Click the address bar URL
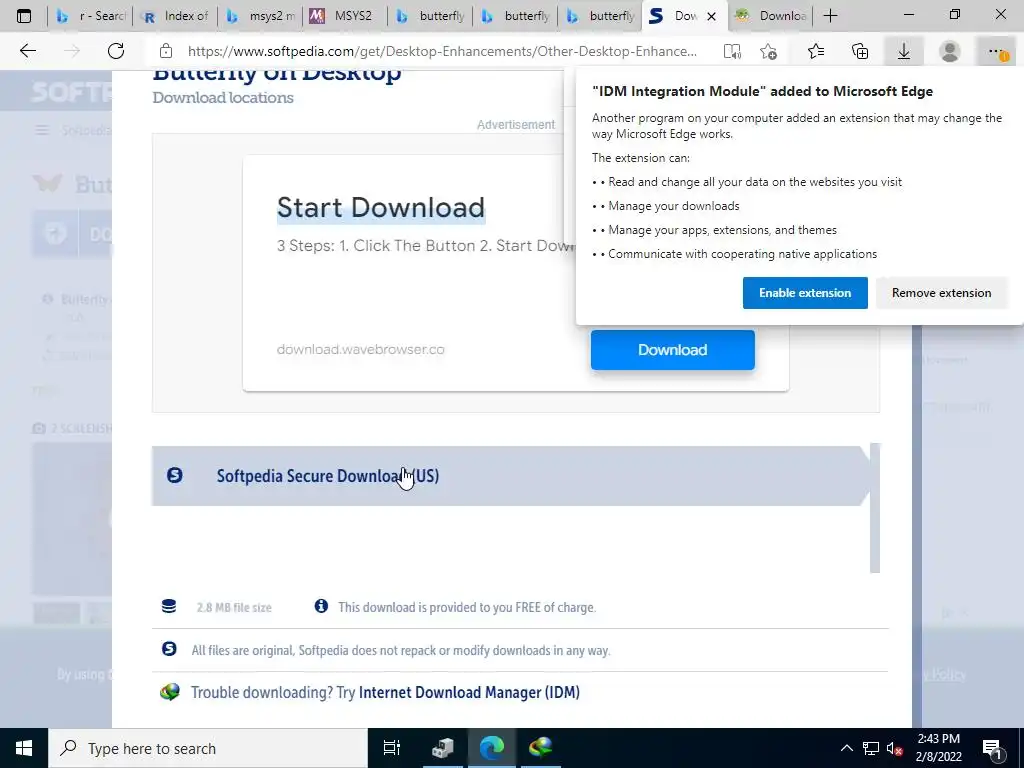This screenshot has height=768, width=1024. 442,52
